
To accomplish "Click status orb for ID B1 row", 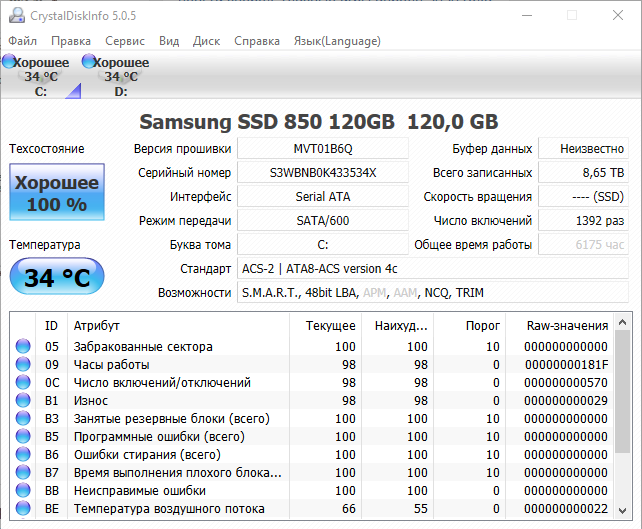I will 23,400.
